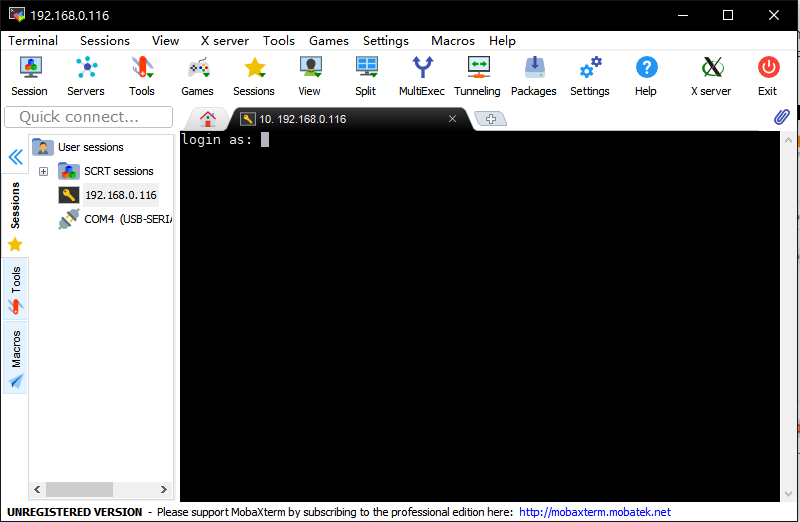This screenshot has height=522, width=800.
Task: Select the 192.168.0.116 session entry
Action: [121, 195]
